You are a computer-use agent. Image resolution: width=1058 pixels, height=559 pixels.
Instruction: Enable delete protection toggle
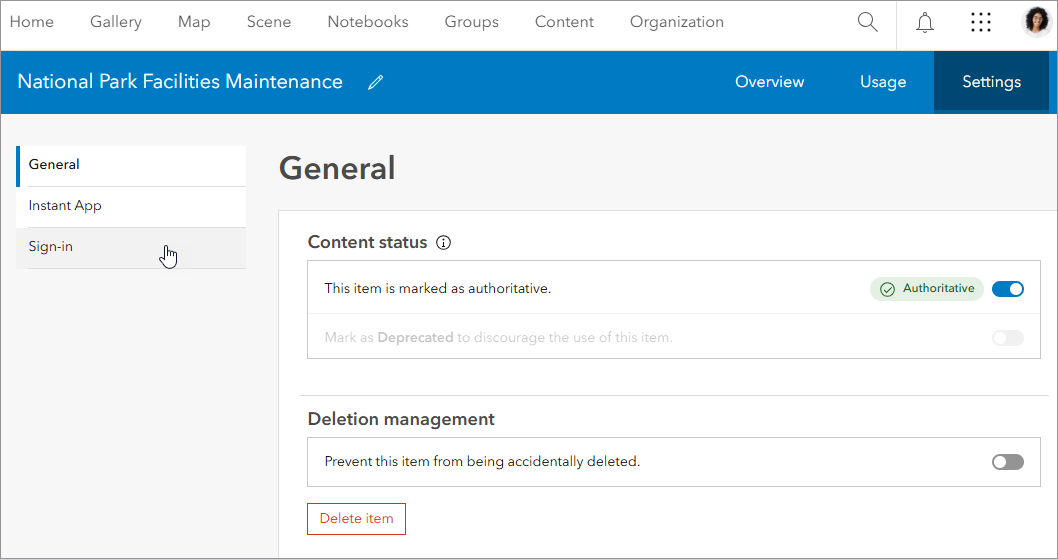pyautogui.click(x=1008, y=462)
